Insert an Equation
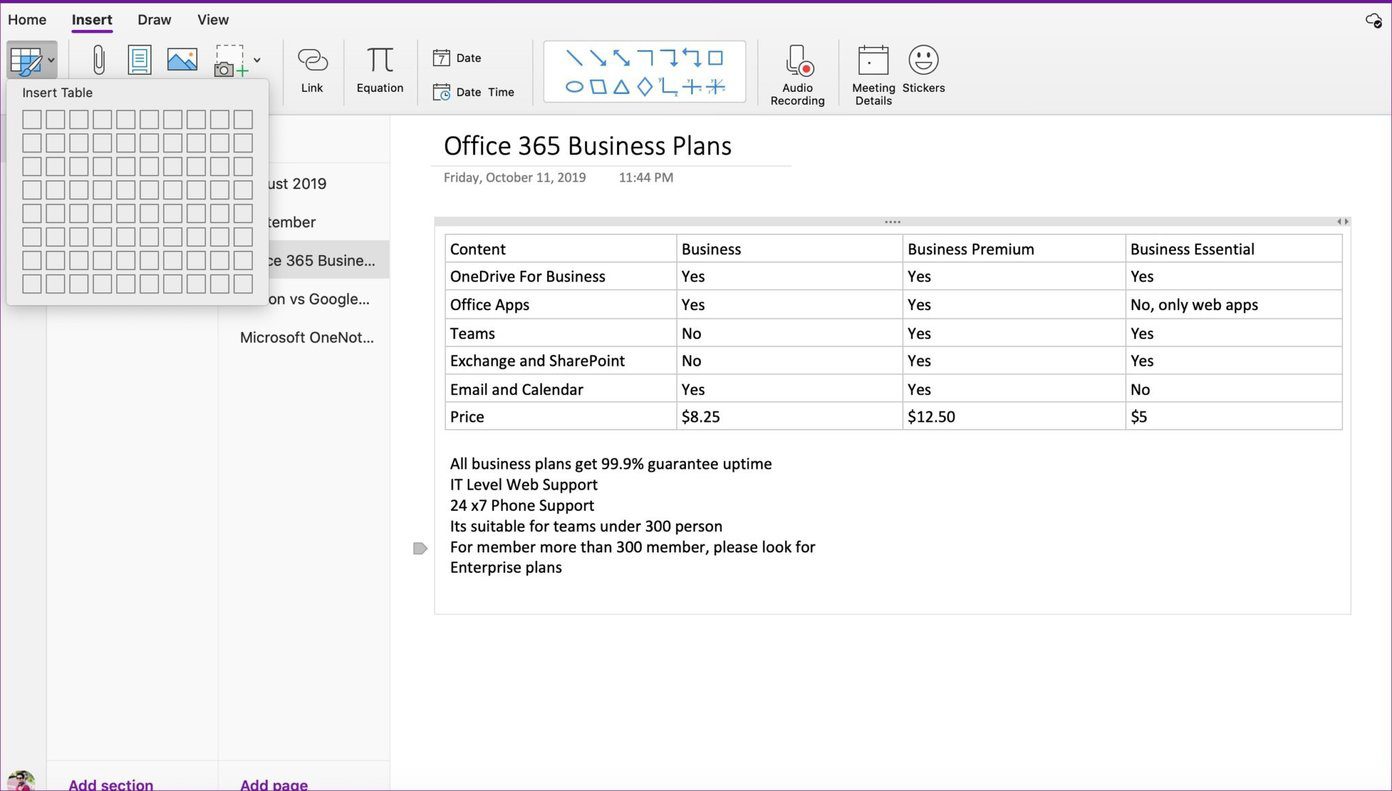 point(380,70)
